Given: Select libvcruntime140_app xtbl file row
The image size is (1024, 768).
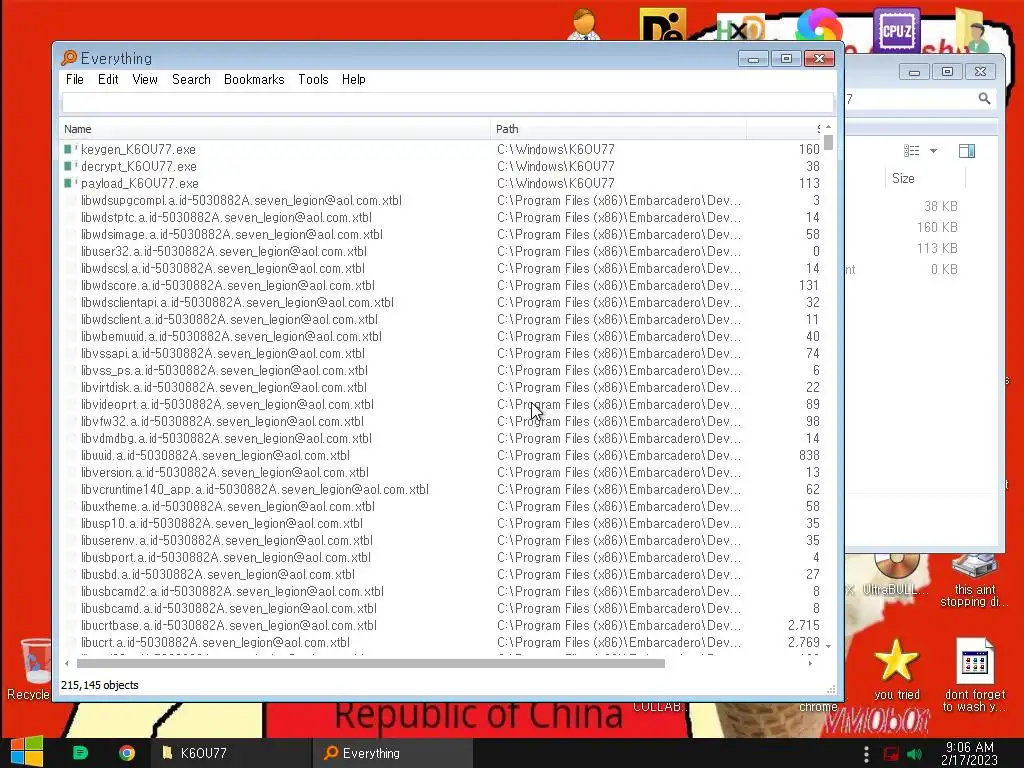Looking at the screenshot, I should tap(441, 489).
